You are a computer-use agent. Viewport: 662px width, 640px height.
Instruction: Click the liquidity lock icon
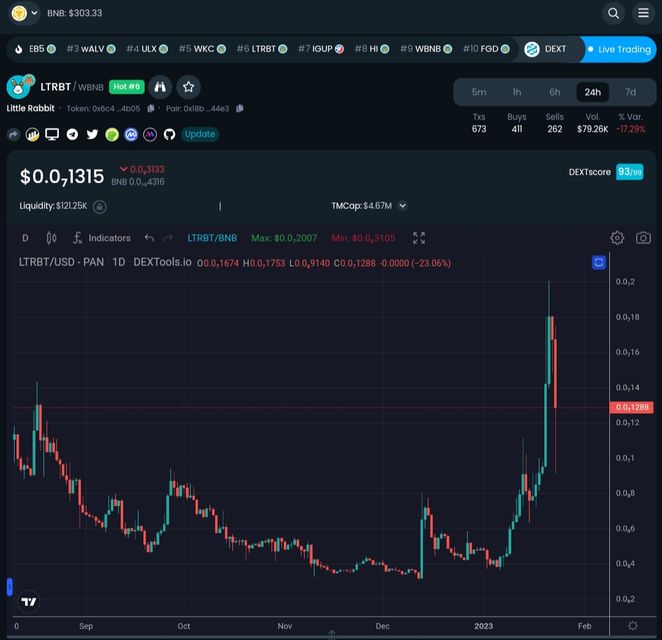100,206
